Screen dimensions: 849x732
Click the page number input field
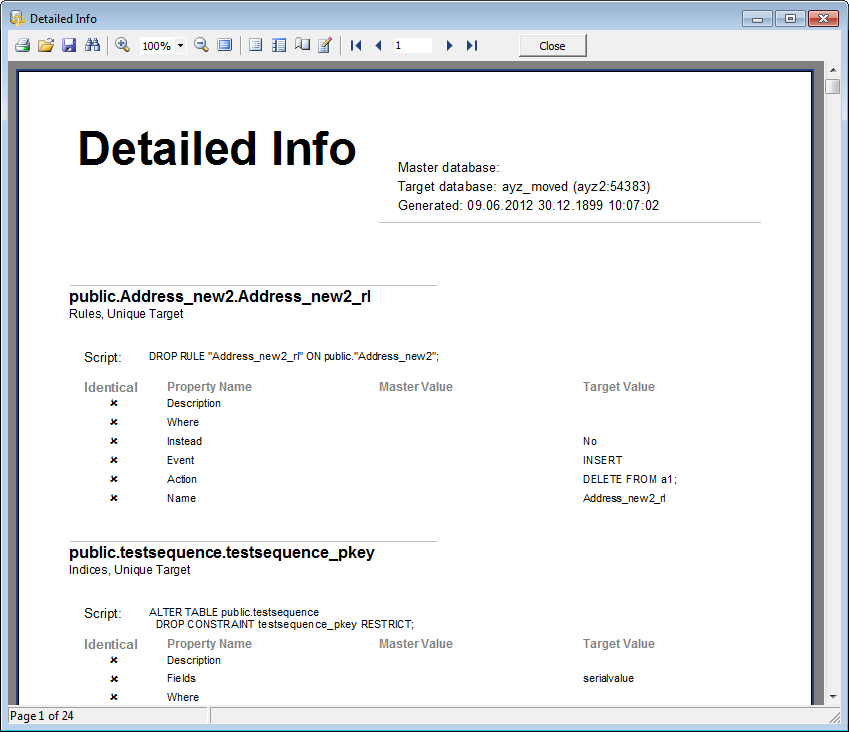point(412,46)
